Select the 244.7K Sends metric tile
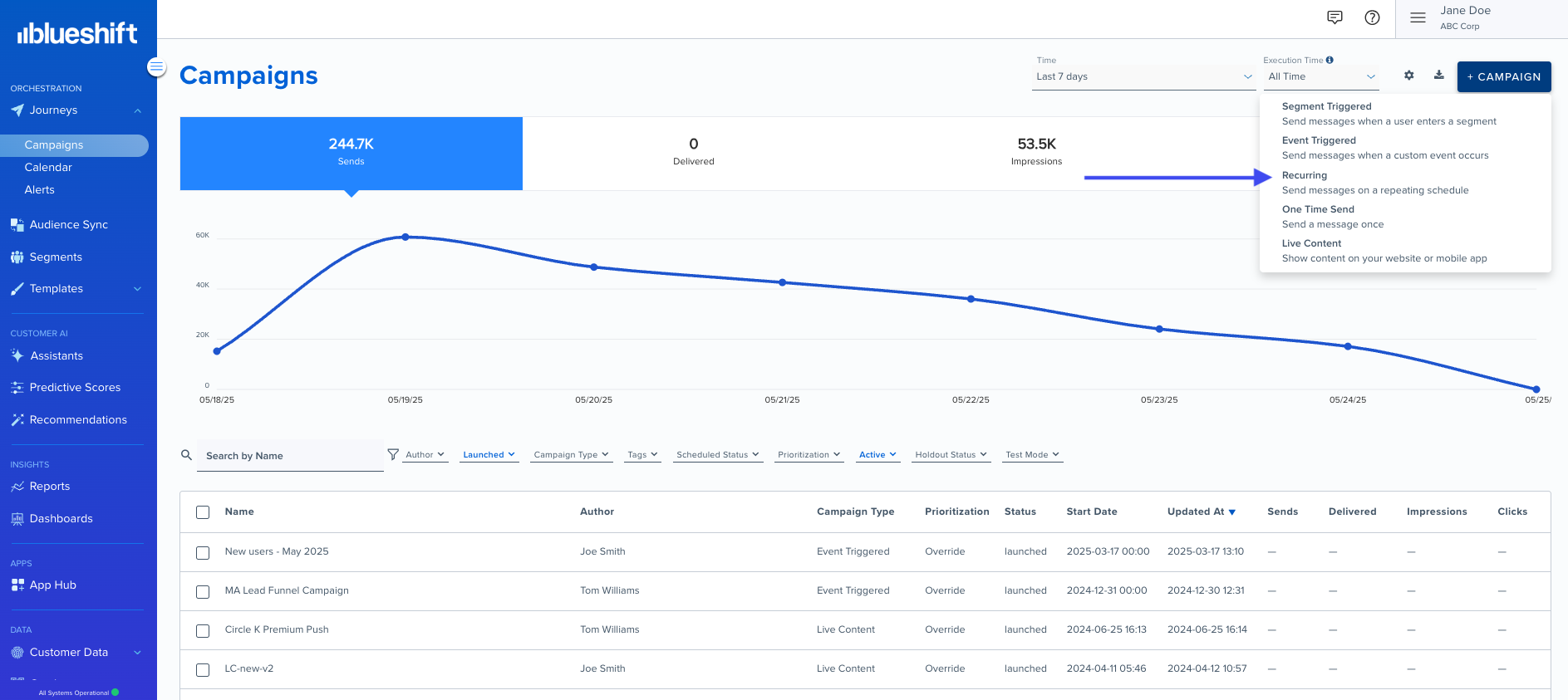The width and height of the screenshot is (1568, 700). point(351,154)
